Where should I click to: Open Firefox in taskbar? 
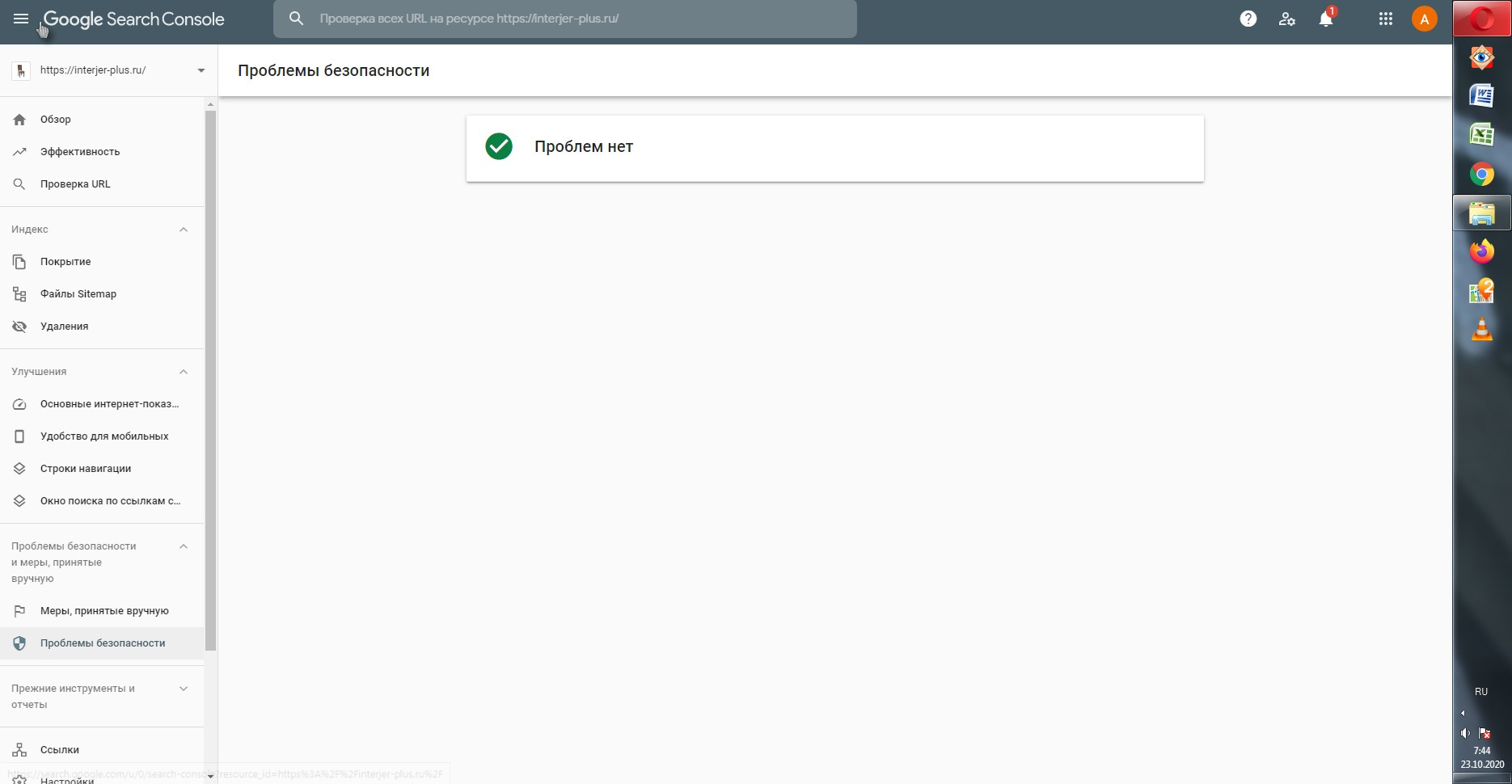(1482, 251)
